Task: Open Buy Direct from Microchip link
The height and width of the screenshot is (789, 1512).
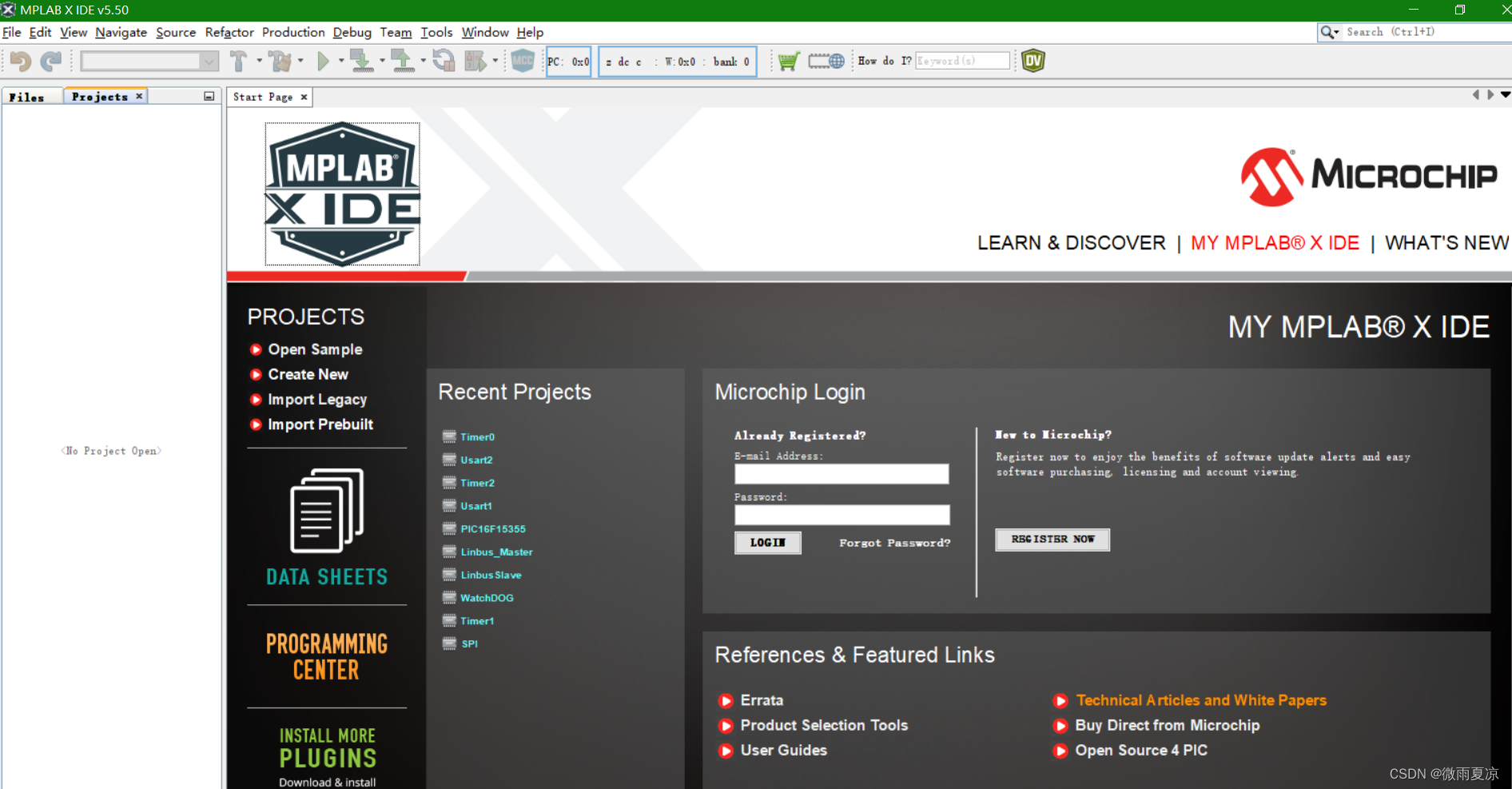Action: [1168, 725]
